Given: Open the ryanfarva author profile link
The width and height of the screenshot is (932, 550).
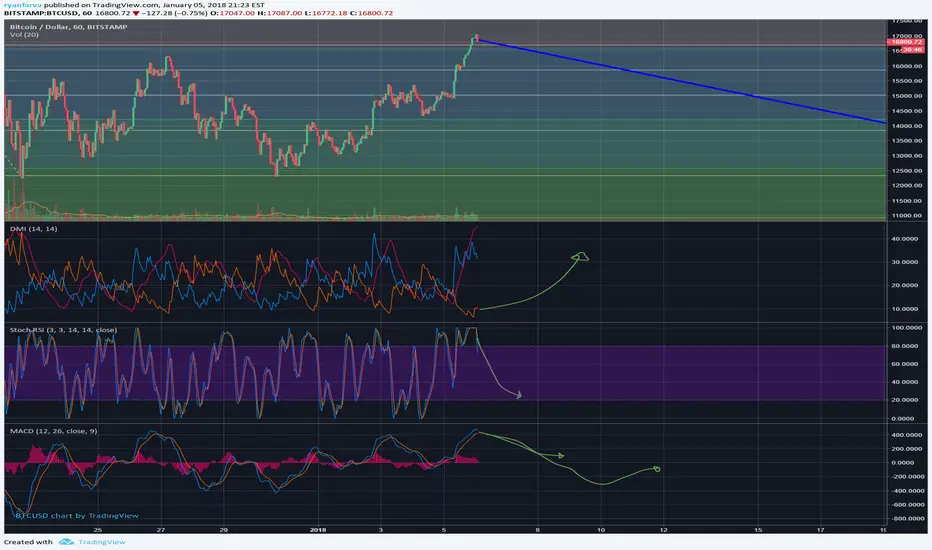Looking at the screenshot, I should [x=22, y=5].
